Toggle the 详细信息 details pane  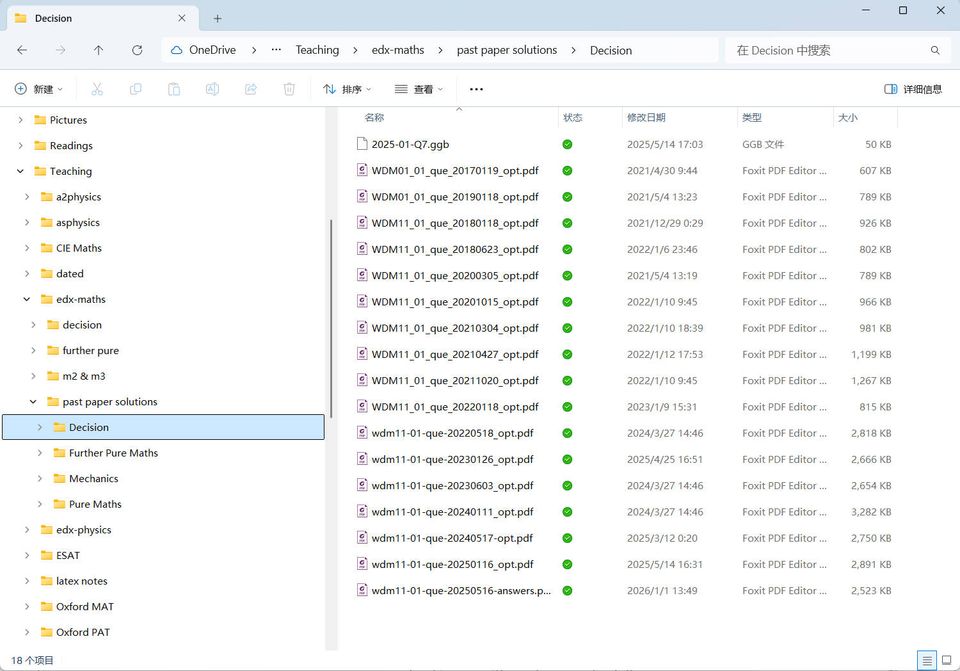click(x=913, y=89)
